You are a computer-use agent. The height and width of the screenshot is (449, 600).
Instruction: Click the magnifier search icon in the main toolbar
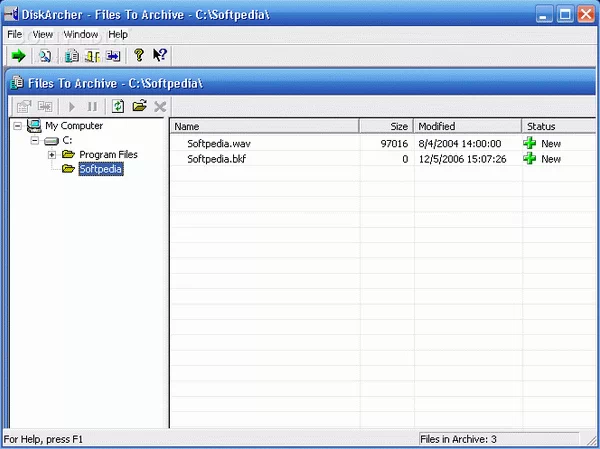pyautogui.click(x=45, y=56)
